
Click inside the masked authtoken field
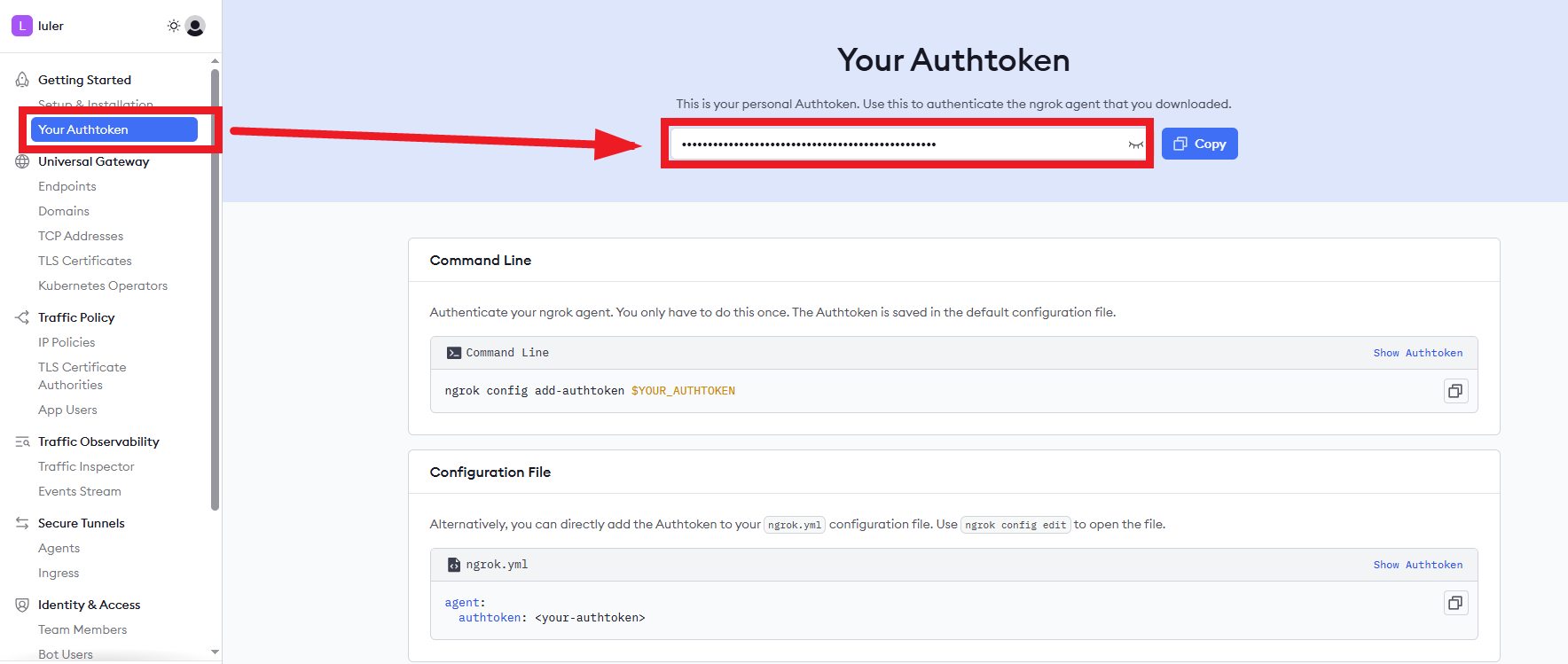click(907, 144)
